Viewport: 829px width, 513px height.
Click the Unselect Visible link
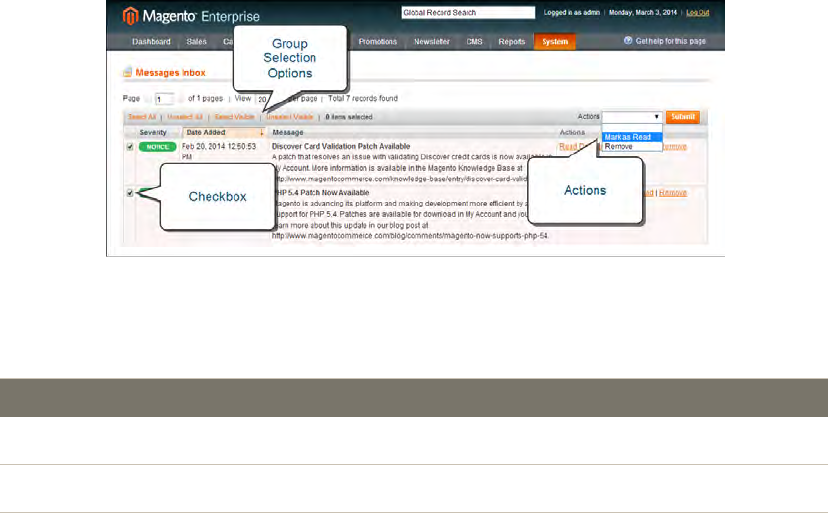pyautogui.click(x=290, y=117)
